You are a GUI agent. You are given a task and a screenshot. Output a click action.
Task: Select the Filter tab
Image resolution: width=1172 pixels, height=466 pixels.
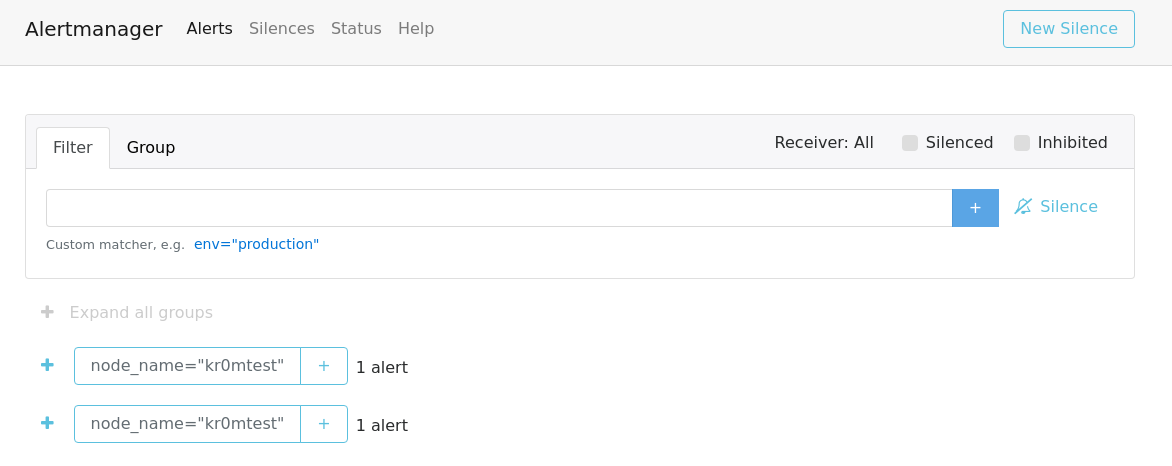pyautogui.click(x=73, y=148)
